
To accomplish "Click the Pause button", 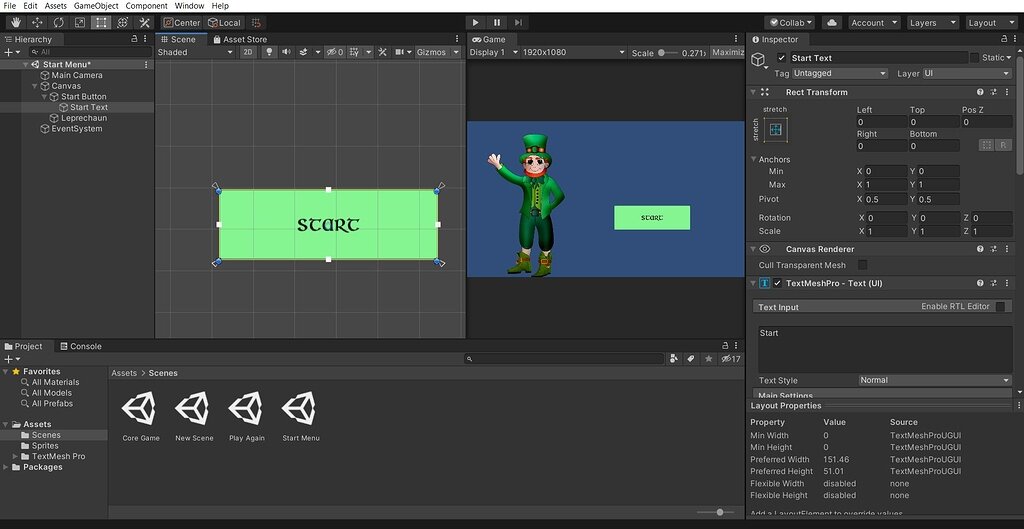I will 497,23.
